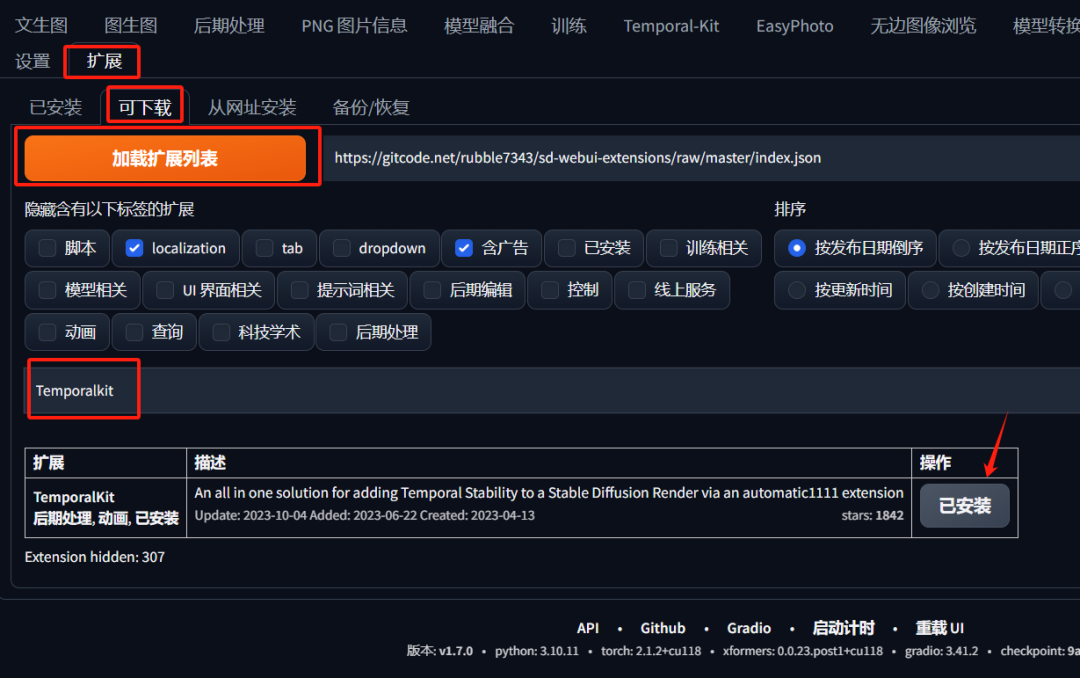Open the 无边图像浏览 tab

click(923, 26)
